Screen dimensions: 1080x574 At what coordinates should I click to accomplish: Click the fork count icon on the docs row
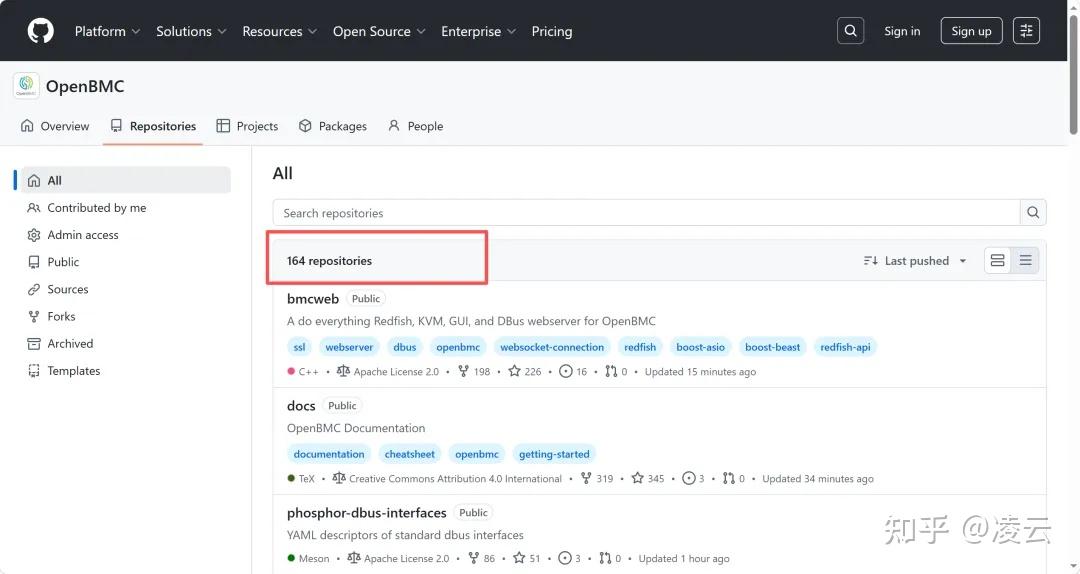[x=586, y=478]
